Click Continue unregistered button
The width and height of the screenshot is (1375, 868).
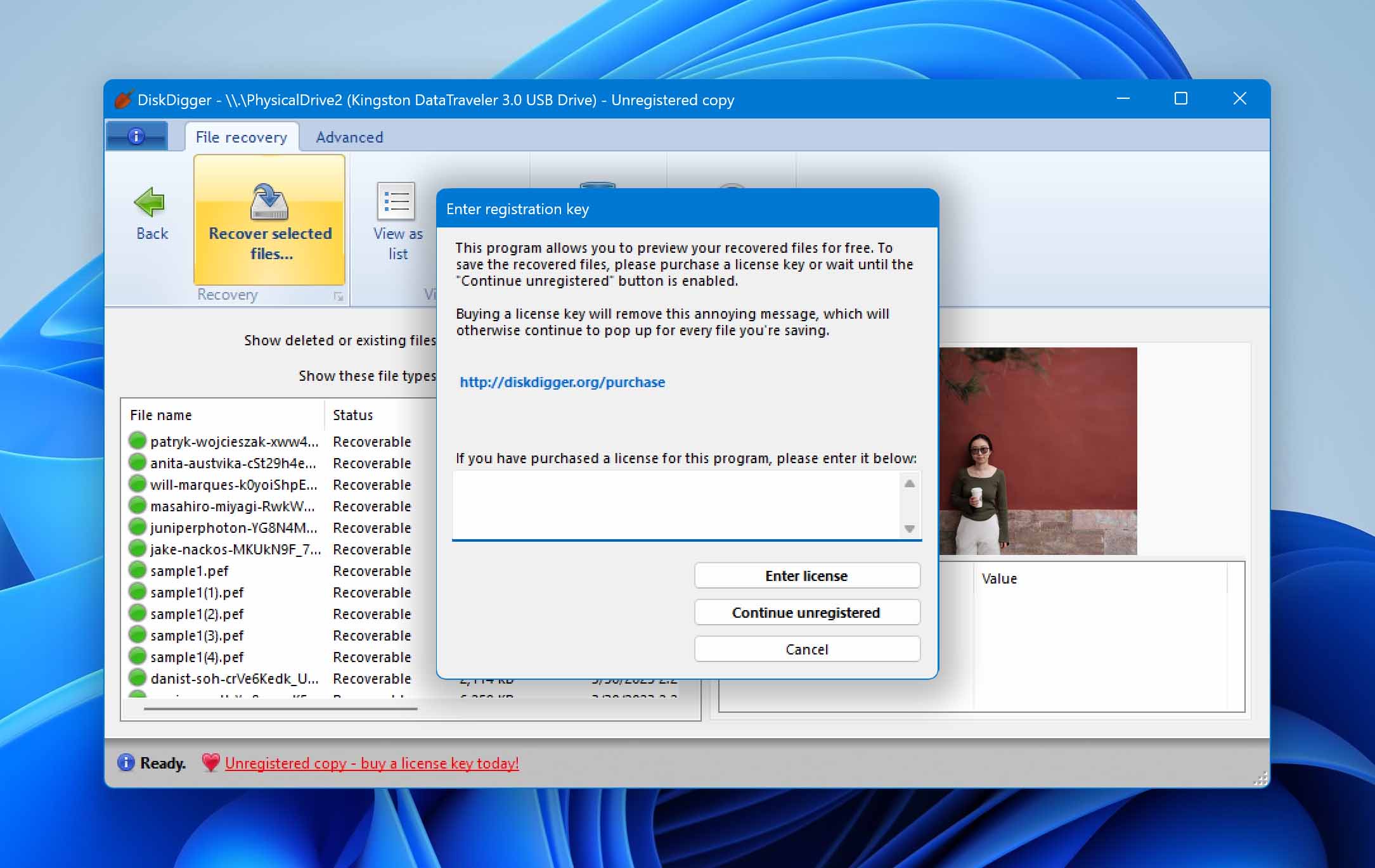(x=806, y=612)
